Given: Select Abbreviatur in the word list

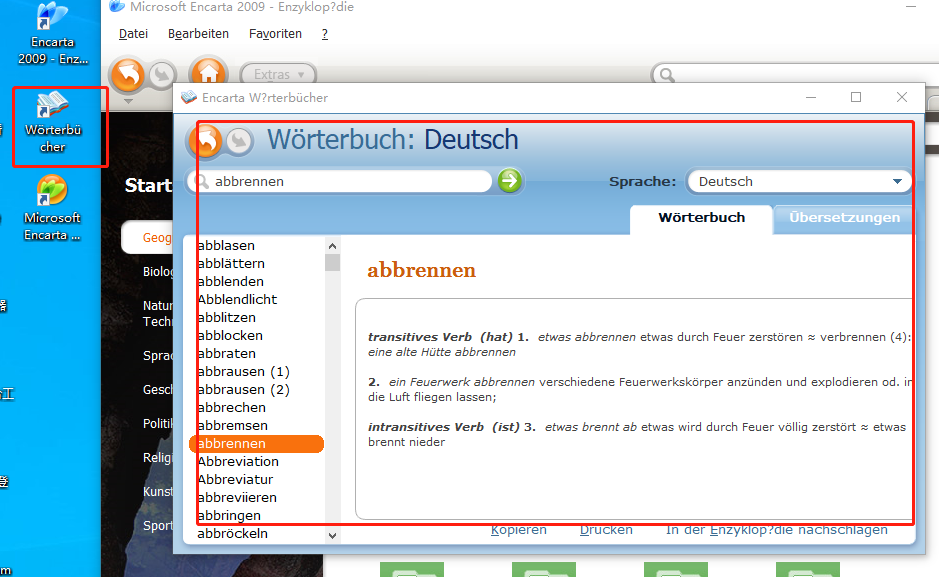Looking at the screenshot, I should pos(235,479).
